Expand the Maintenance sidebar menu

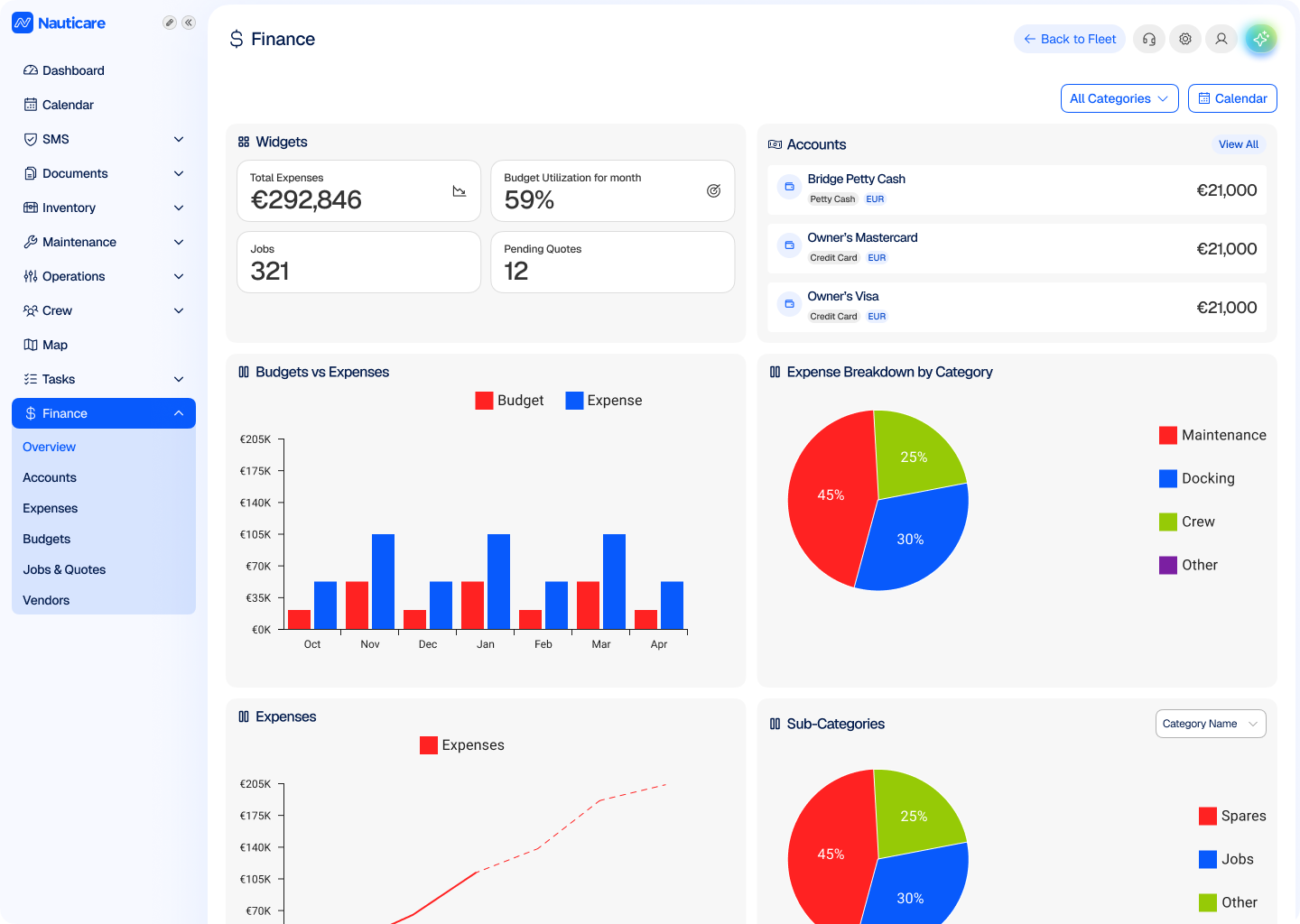coord(104,242)
